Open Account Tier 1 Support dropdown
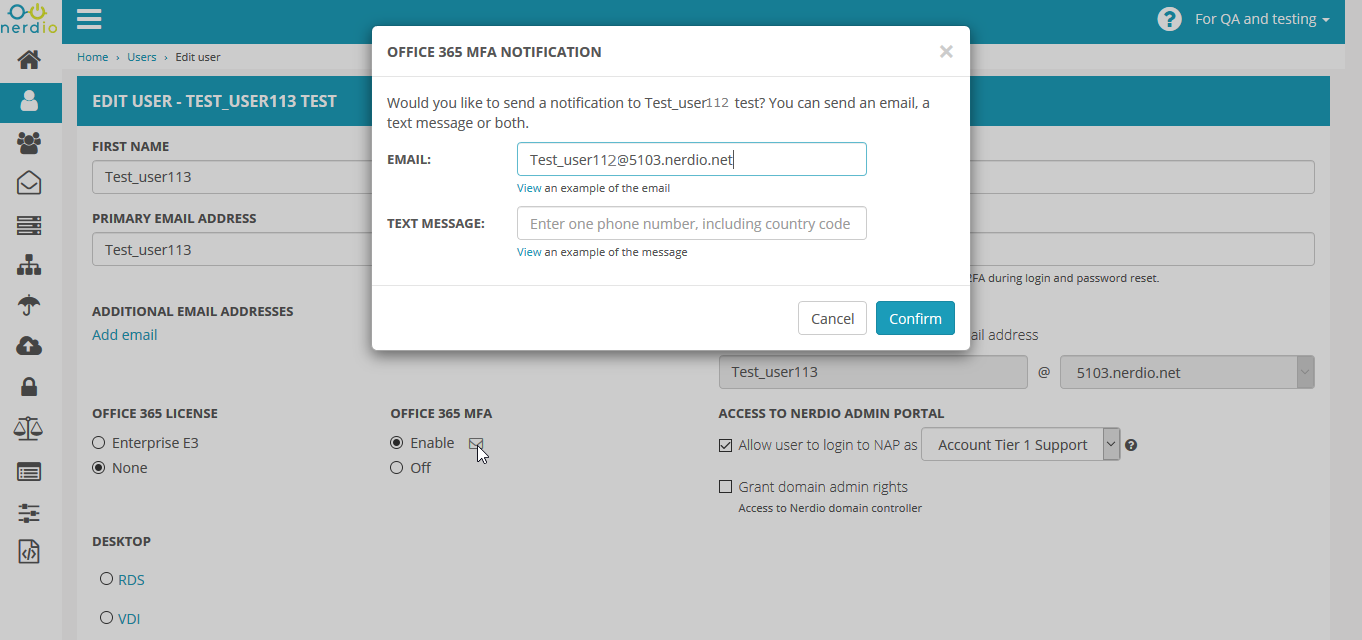The height and width of the screenshot is (640, 1362). (x=1020, y=445)
